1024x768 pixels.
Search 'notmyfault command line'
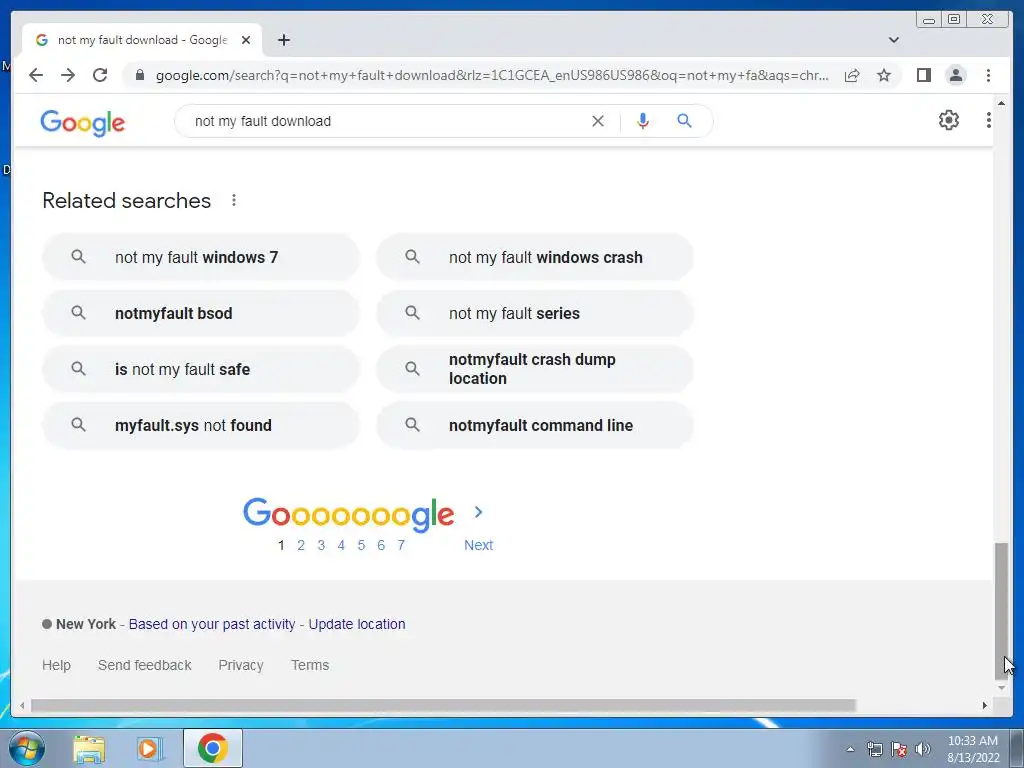[x=535, y=426]
